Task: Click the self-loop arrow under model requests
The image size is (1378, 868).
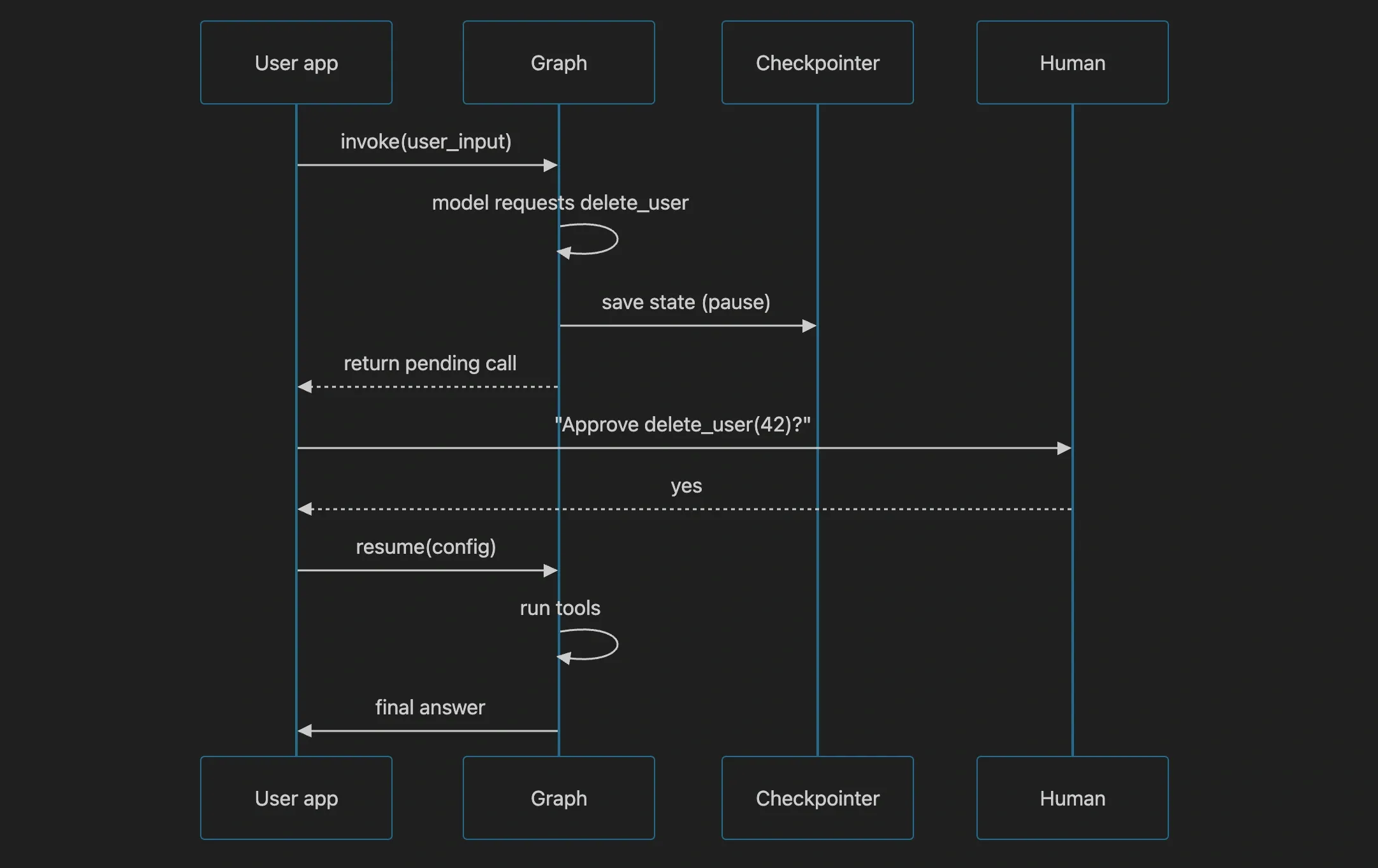Action: (x=588, y=240)
